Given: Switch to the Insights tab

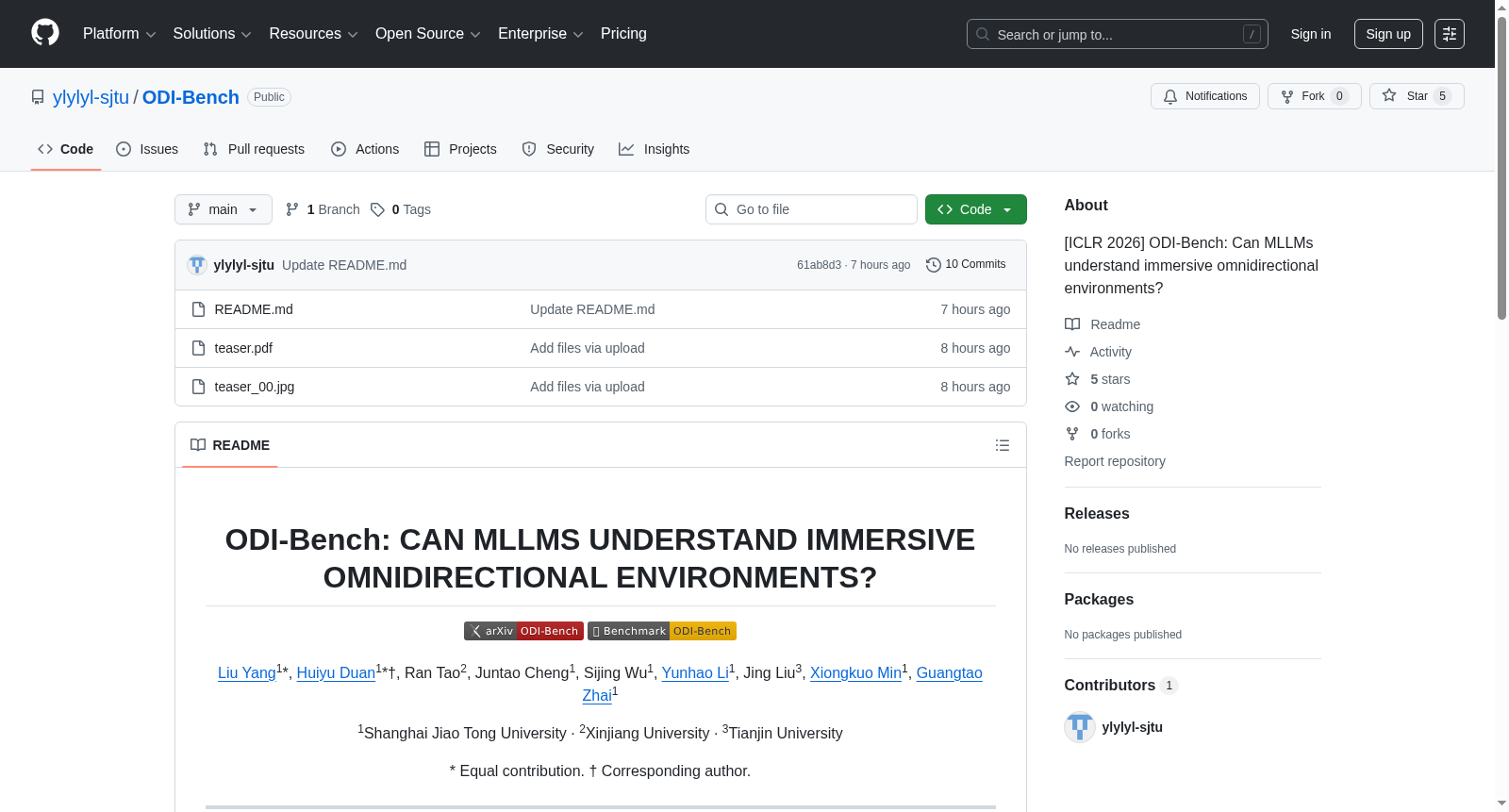Looking at the screenshot, I should [655, 149].
